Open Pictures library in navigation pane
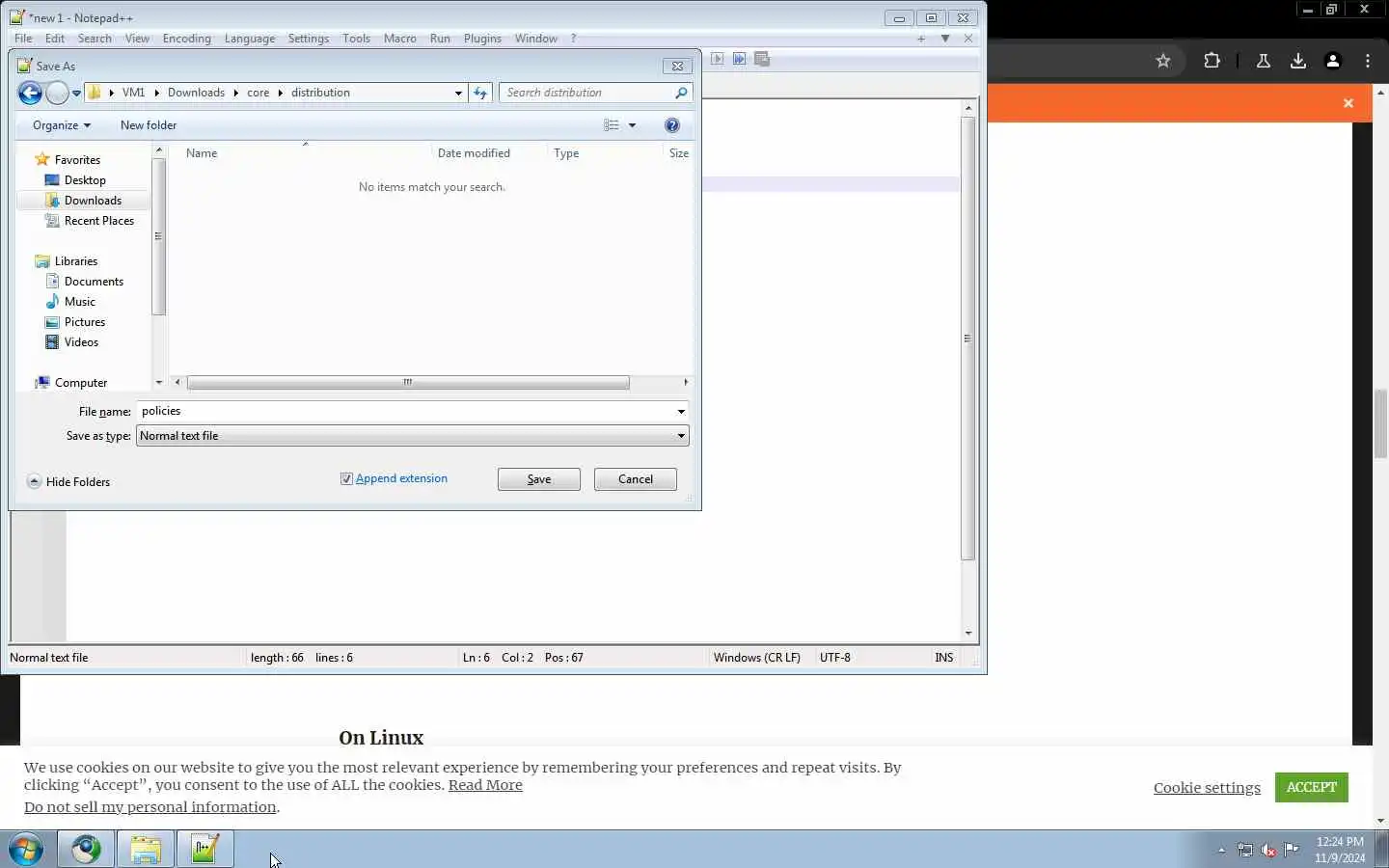The width and height of the screenshot is (1389, 868). pyautogui.click(x=85, y=322)
